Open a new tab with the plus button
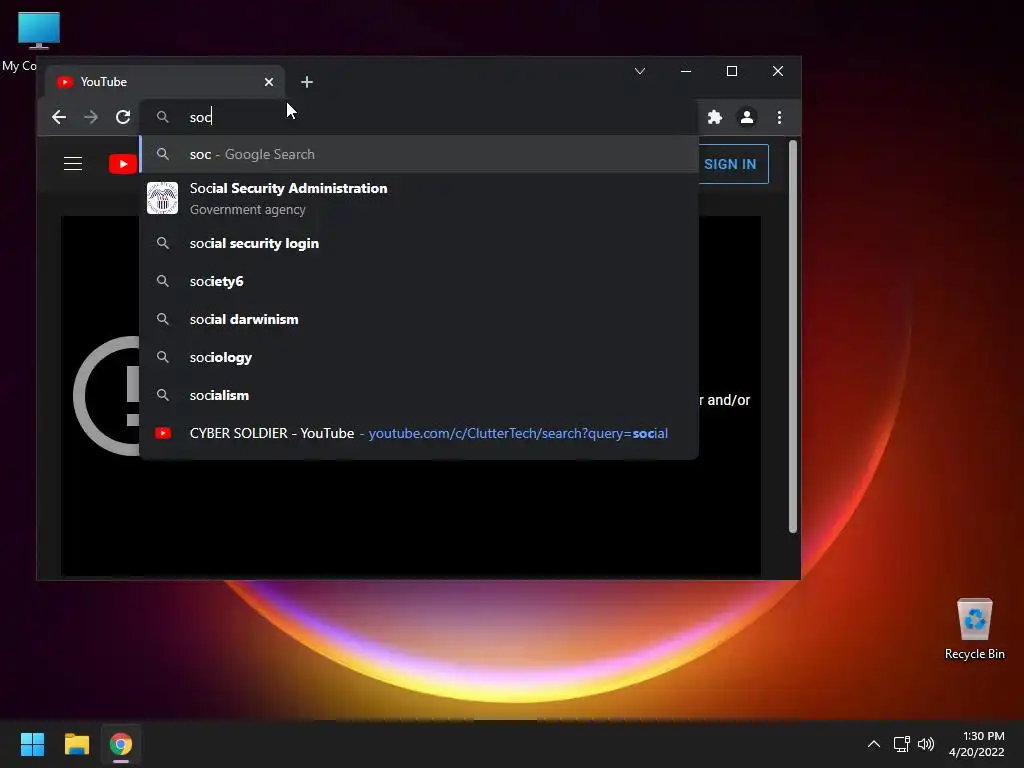1024x768 pixels. (x=307, y=82)
